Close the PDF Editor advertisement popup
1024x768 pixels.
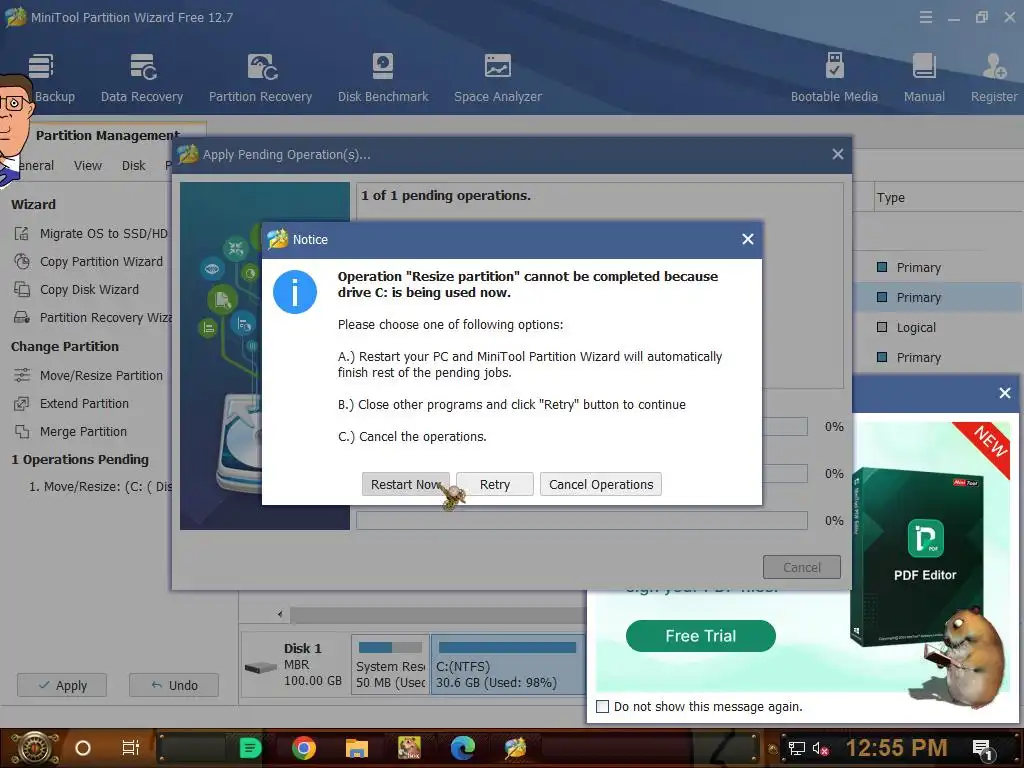coord(1005,392)
